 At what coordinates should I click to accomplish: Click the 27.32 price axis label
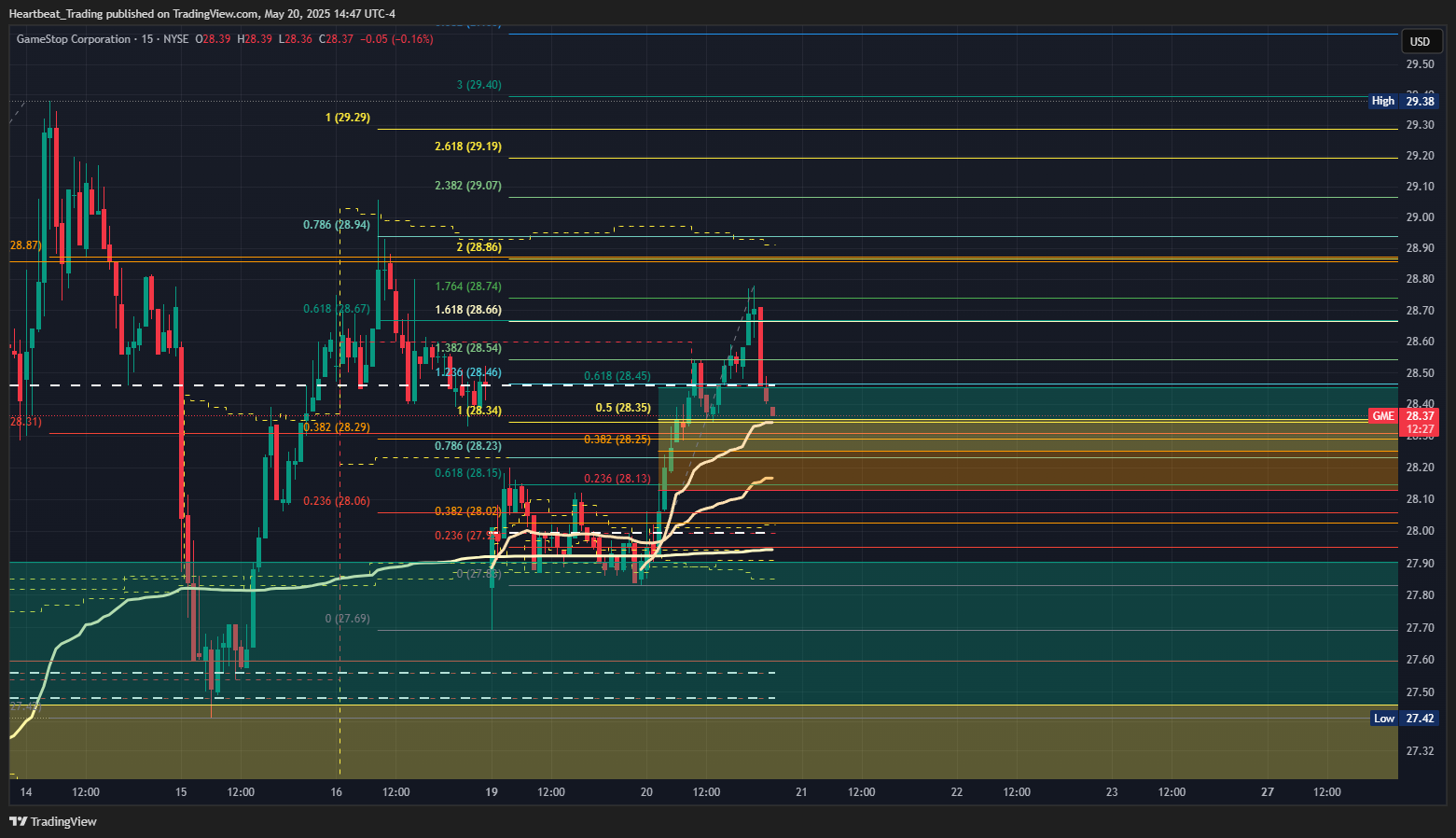pos(1420,751)
